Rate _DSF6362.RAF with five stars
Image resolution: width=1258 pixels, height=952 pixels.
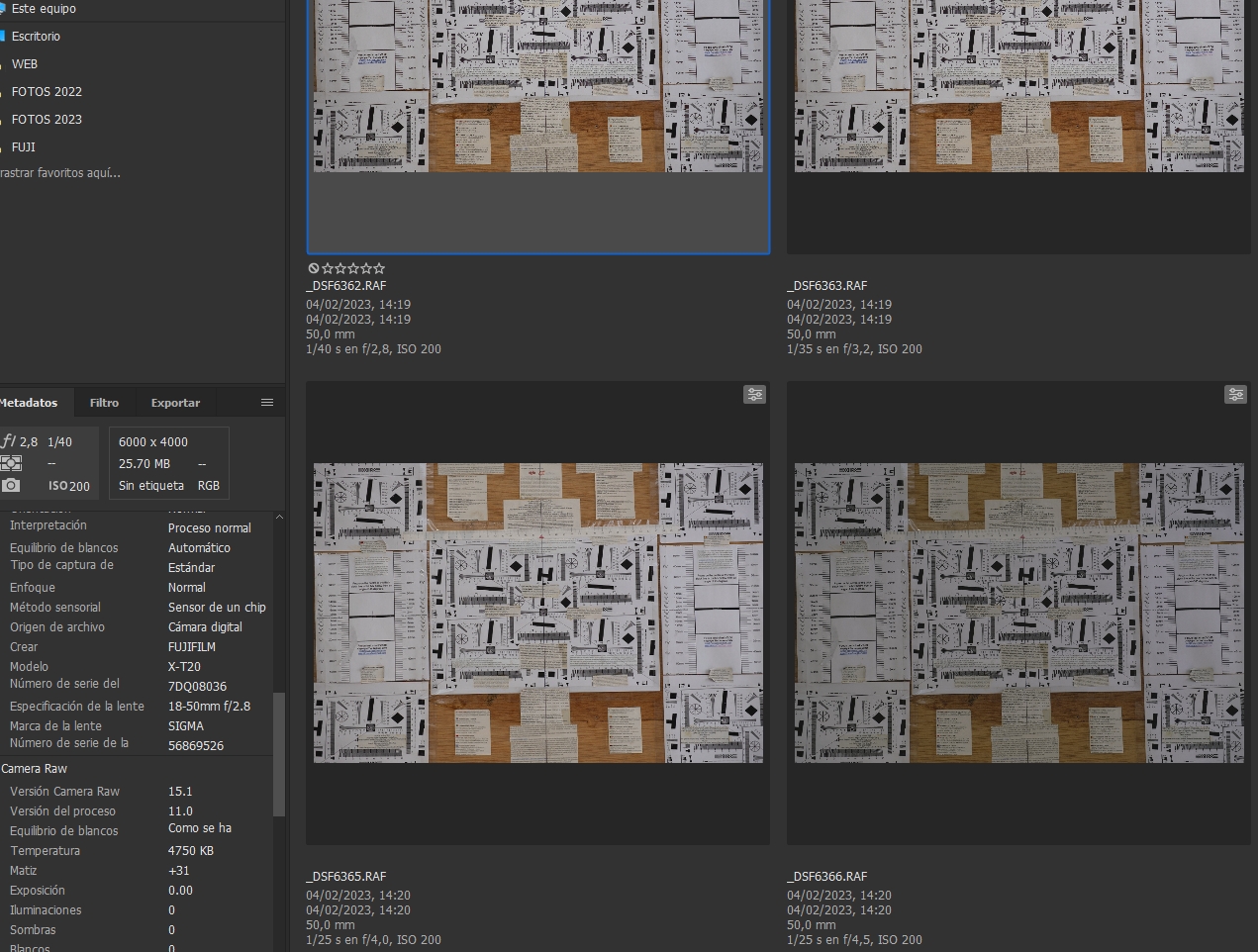tap(379, 268)
